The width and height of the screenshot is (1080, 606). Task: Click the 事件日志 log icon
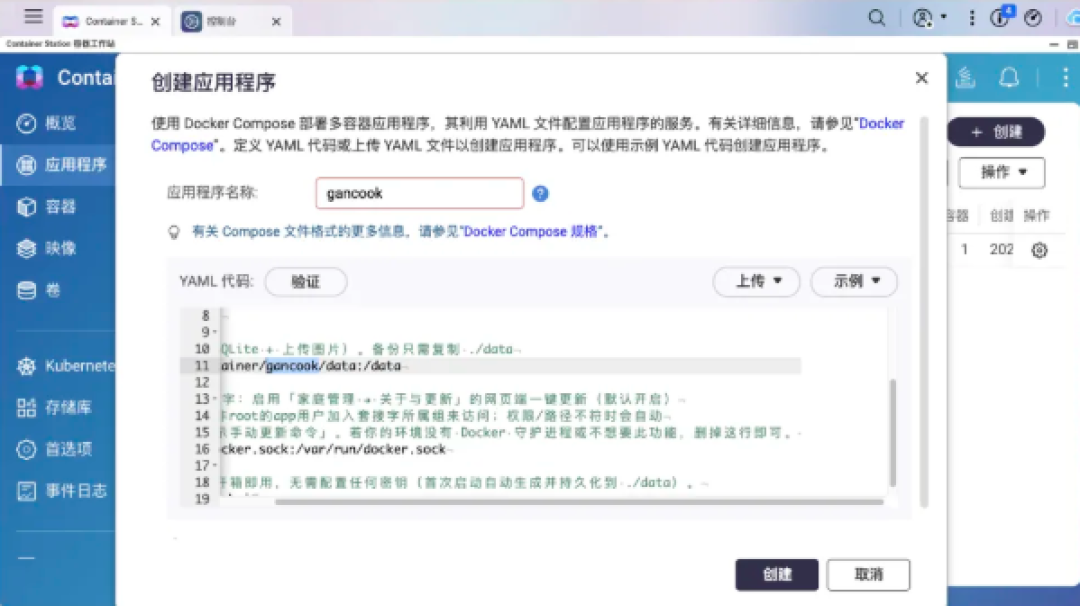click(x=26, y=491)
